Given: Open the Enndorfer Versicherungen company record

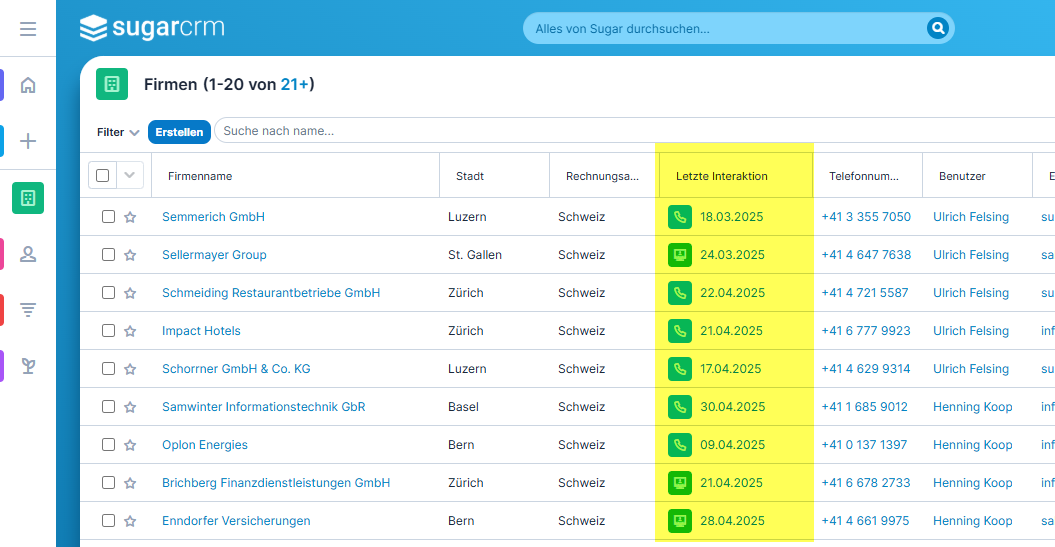Looking at the screenshot, I should (236, 521).
